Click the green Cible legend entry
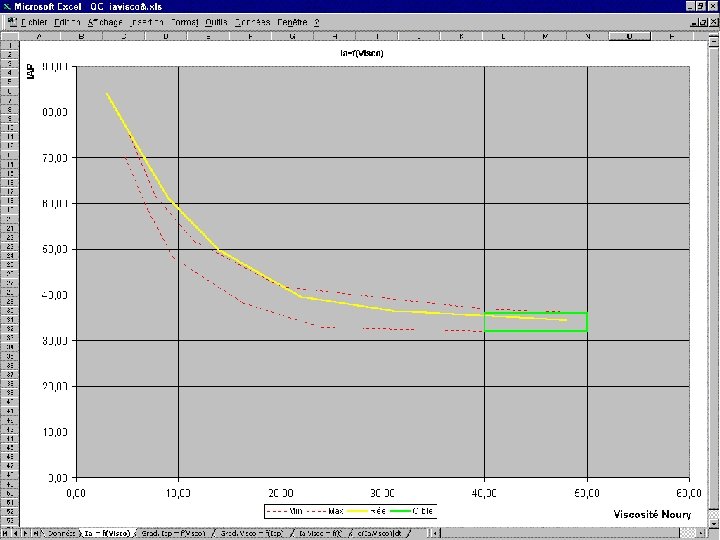The height and width of the screenshot is (540, 720). click(x=411, y=511)
